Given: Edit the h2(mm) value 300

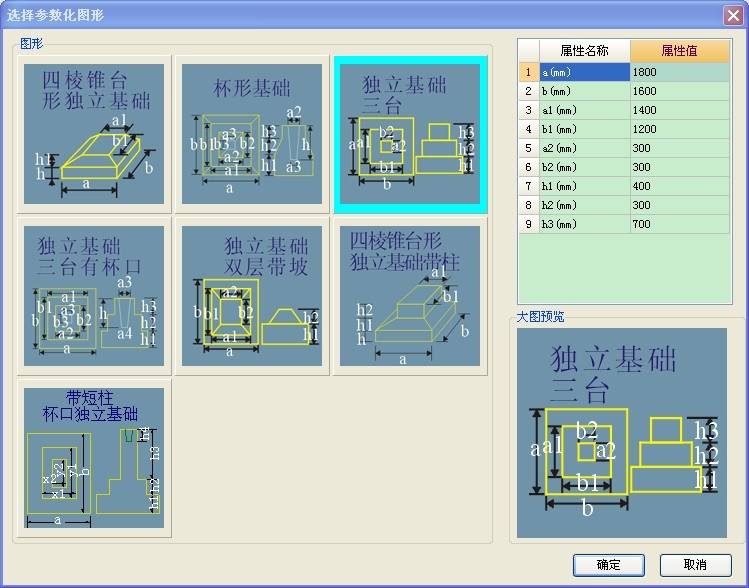Looking at the screenshot, I should 680,205.
